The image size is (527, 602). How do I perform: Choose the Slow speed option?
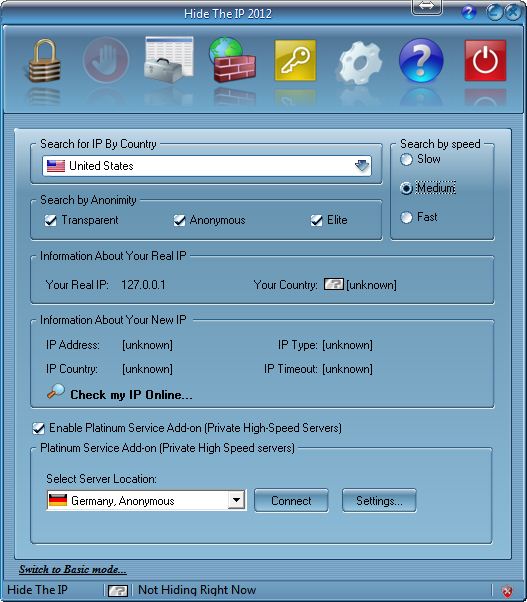[x=406, y=159]
